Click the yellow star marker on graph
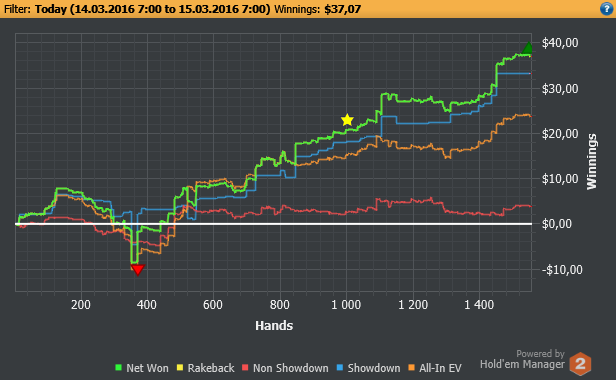616x380 pixels. pyautogui.click(x=347, y=120)
